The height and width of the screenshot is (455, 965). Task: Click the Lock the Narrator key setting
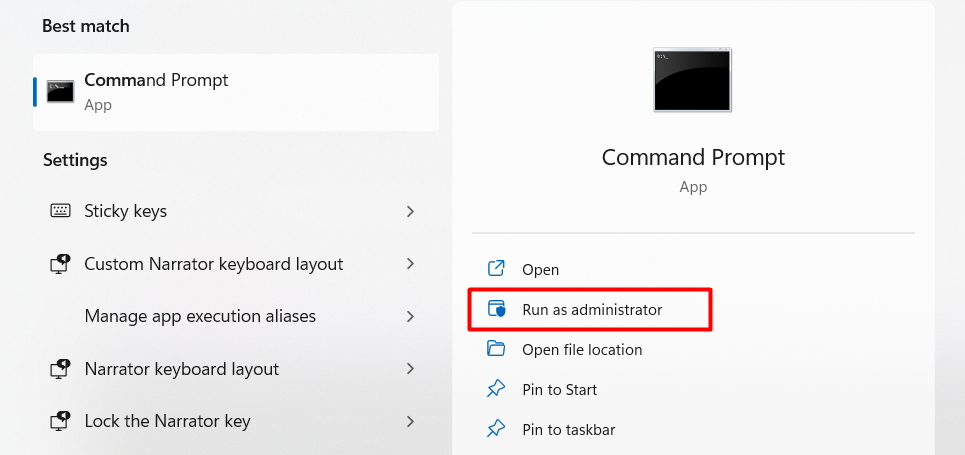(x=167, y=421)
